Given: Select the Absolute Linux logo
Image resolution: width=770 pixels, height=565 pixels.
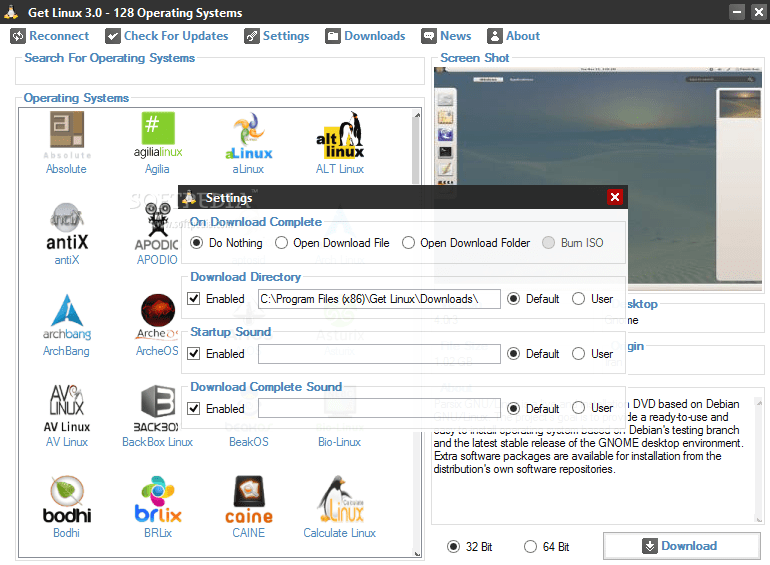Looking at the screenshot, I should click(x=67, y=135).
